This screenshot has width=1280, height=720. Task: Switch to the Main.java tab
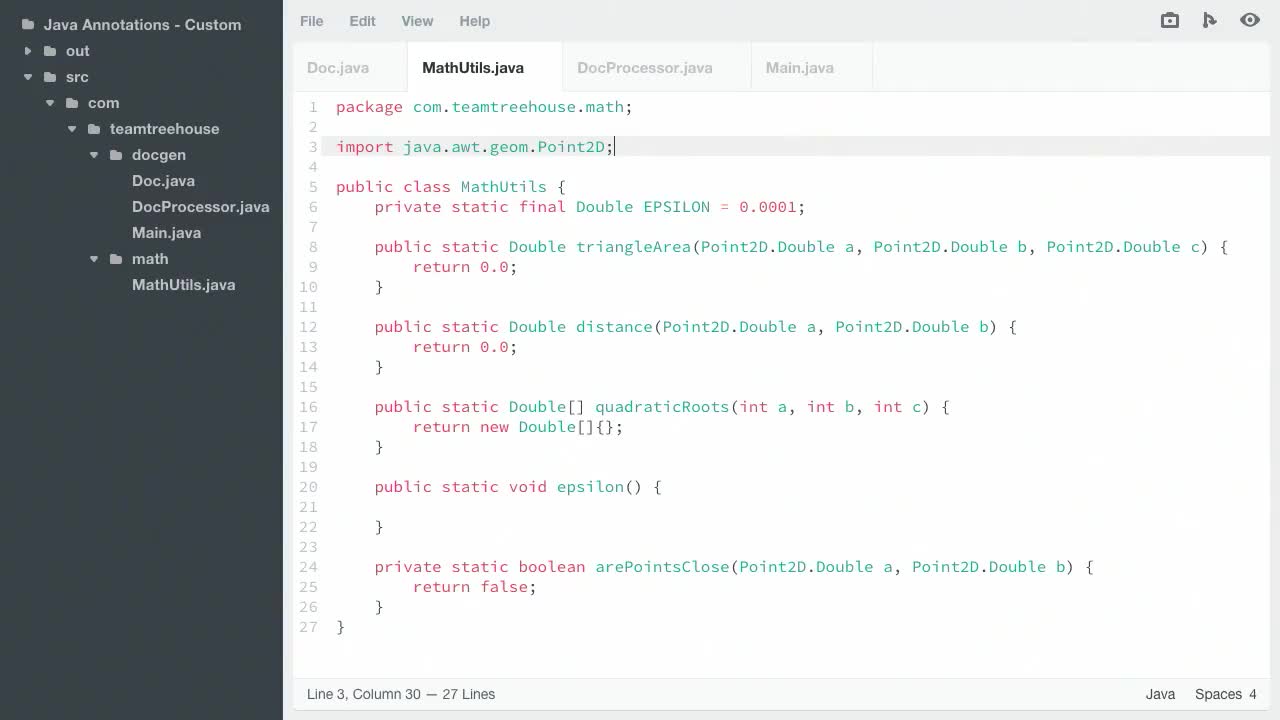pos(799,67)
